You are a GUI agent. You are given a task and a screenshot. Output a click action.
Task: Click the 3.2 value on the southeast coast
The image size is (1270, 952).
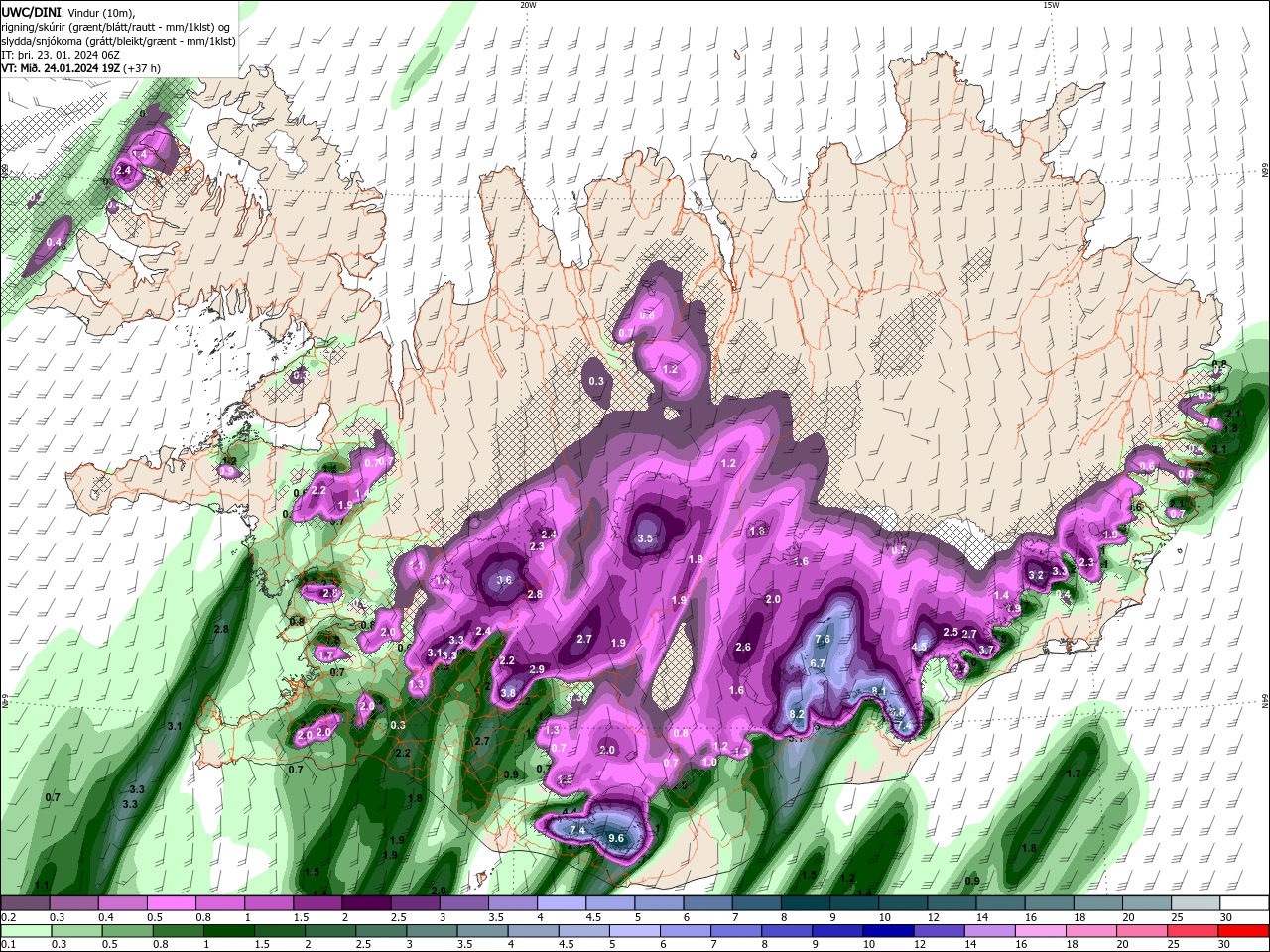[x=1036, y=576]
